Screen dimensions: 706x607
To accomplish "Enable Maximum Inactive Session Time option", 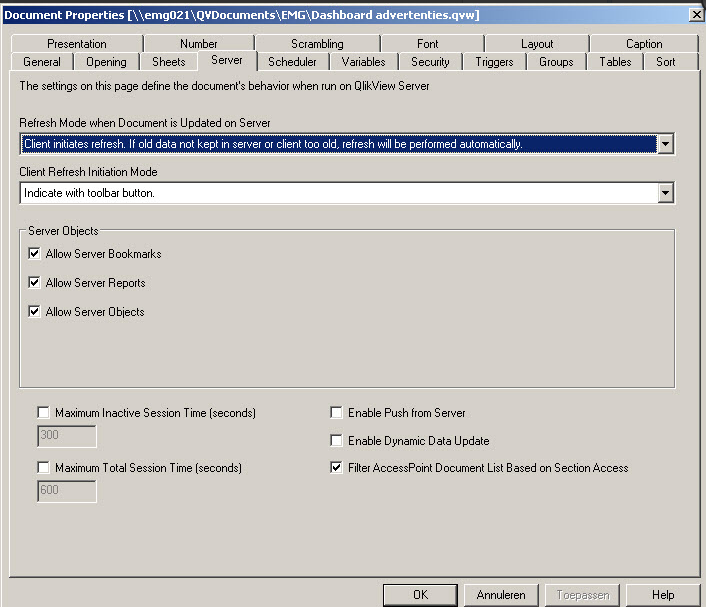I will pos(43,412).
